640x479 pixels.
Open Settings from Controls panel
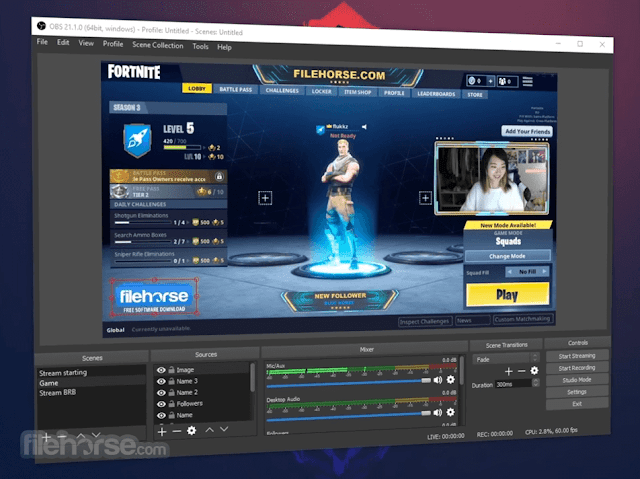577,392
